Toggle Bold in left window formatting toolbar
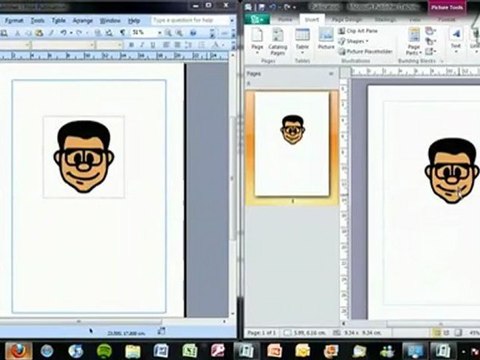 (131, 45)
